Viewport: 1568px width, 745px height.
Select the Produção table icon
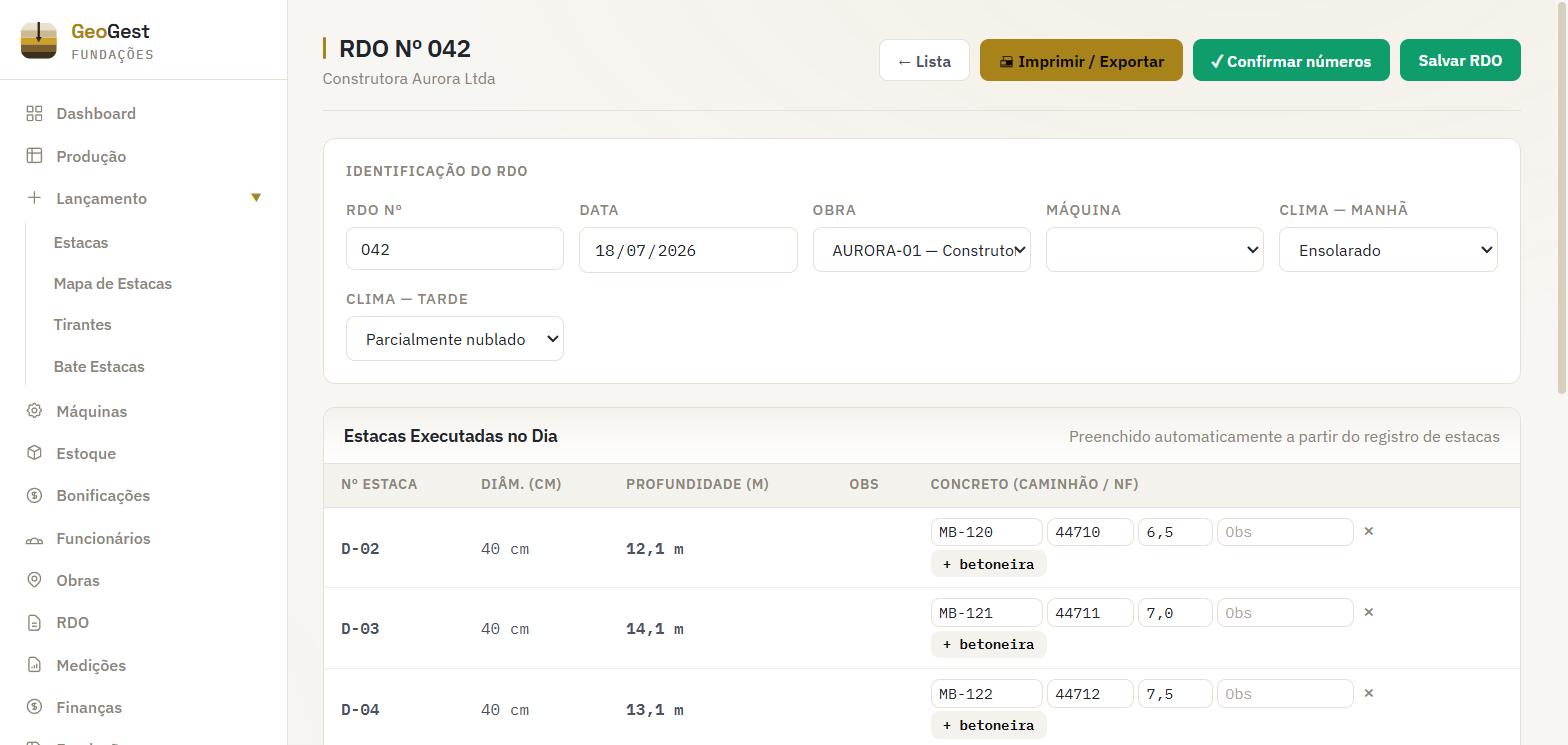click(34, 156)
